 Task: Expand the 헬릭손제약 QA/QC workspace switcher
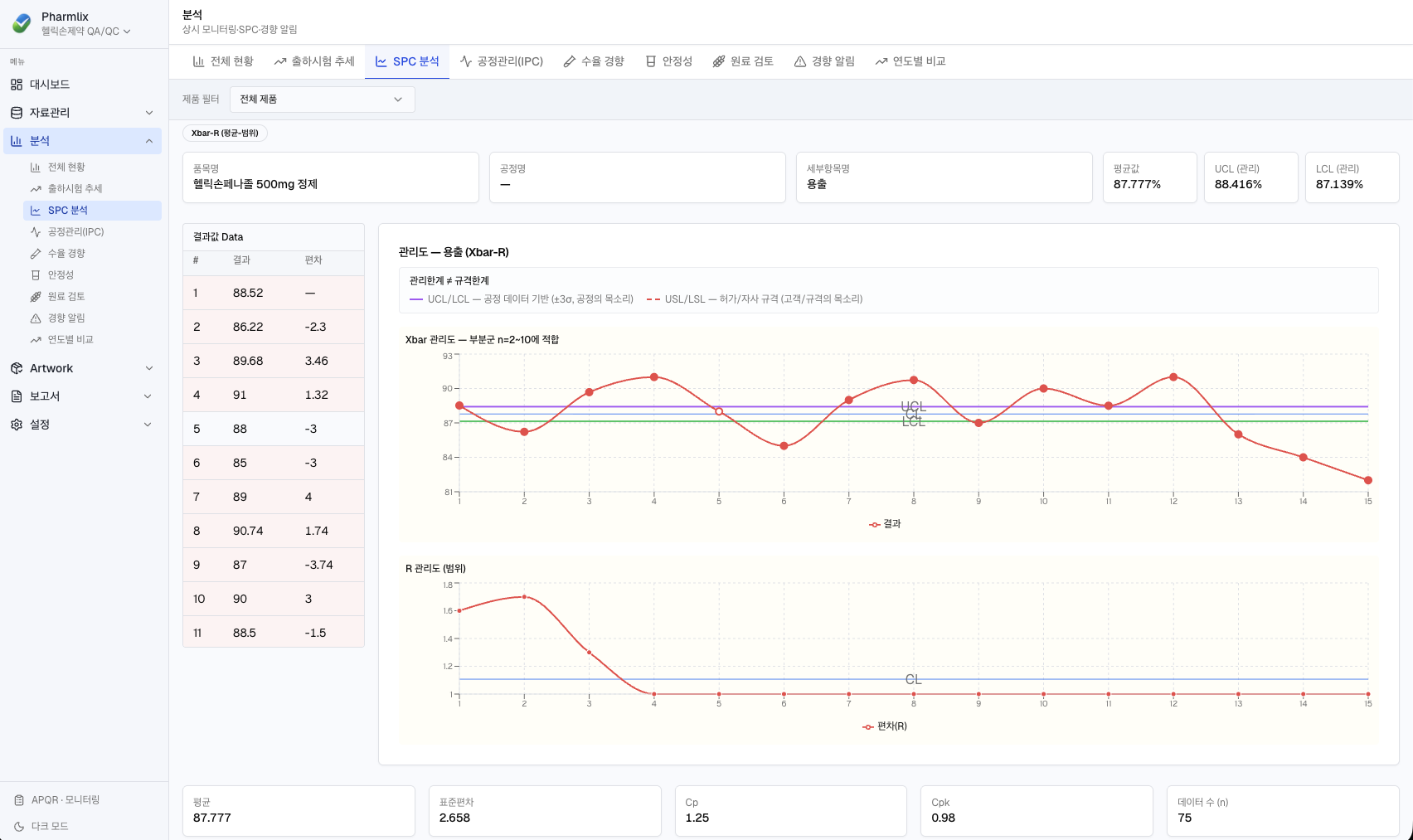coord(86,32)
